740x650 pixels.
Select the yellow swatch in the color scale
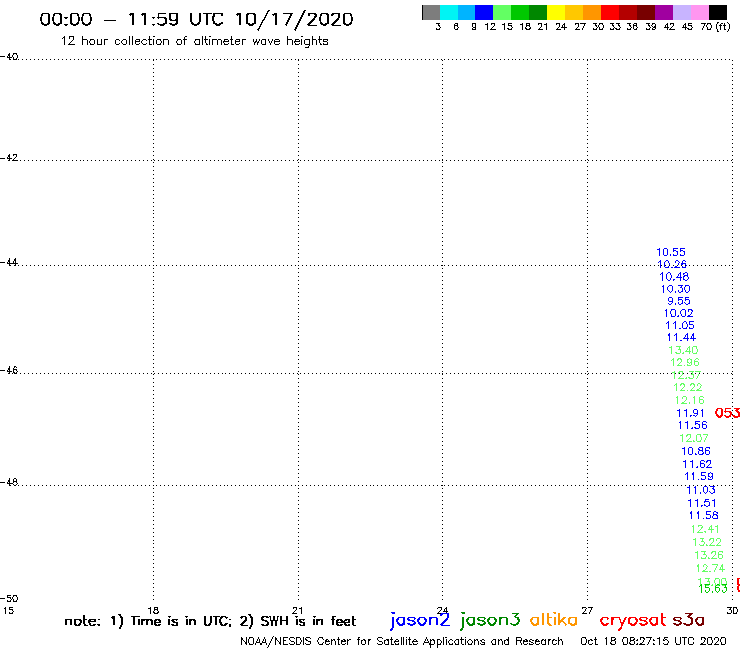pos(556,13)
